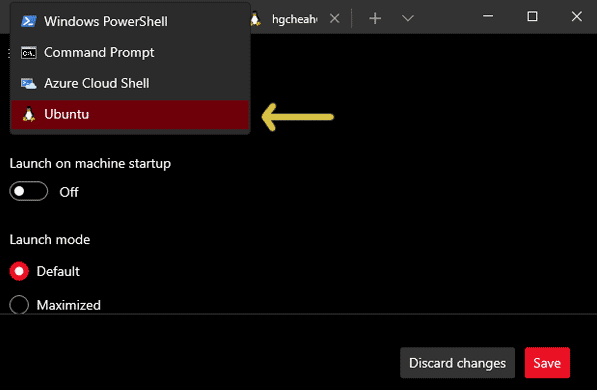Click the Launch mode heading text
Screen dimensions: 597x390
coord(50,240)
